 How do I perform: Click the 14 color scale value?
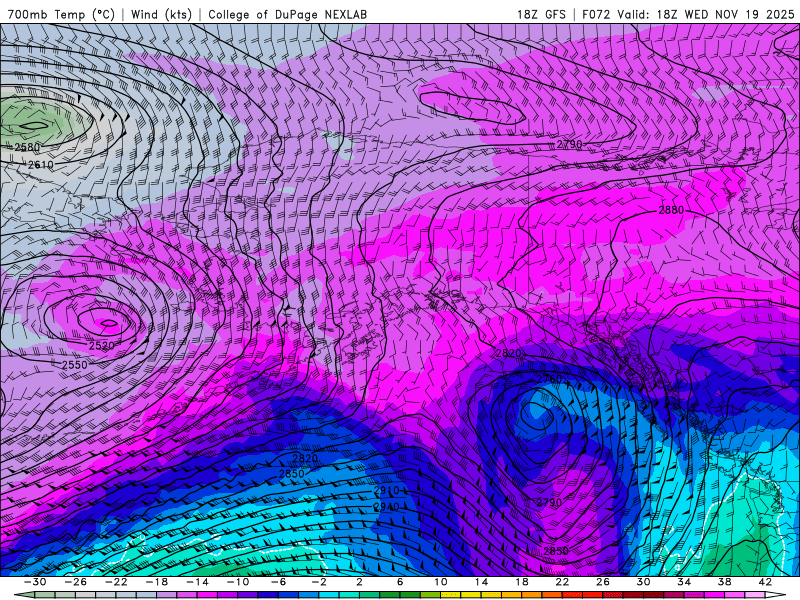tap(481, 582)
